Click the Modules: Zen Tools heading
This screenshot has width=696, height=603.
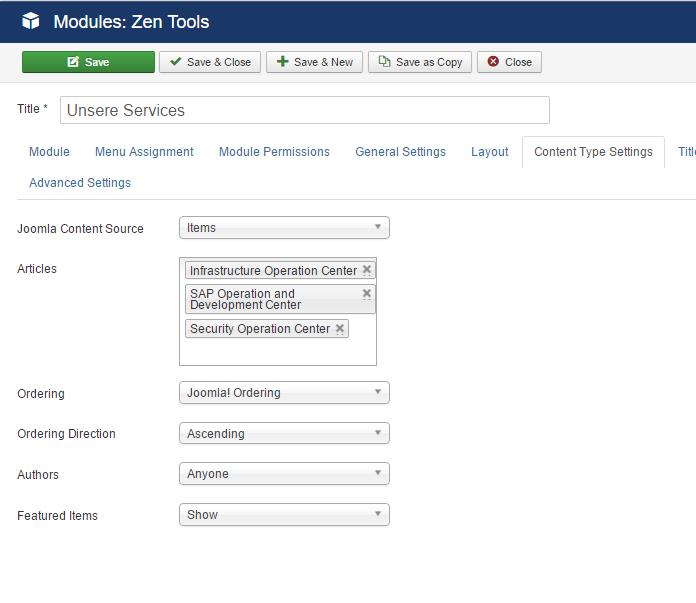(x=131, y=22)
